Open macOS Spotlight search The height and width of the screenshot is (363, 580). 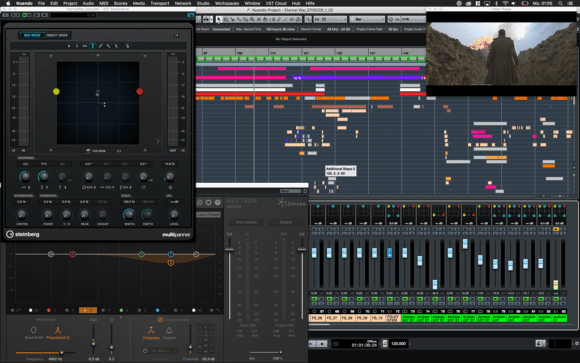point(560,3)
